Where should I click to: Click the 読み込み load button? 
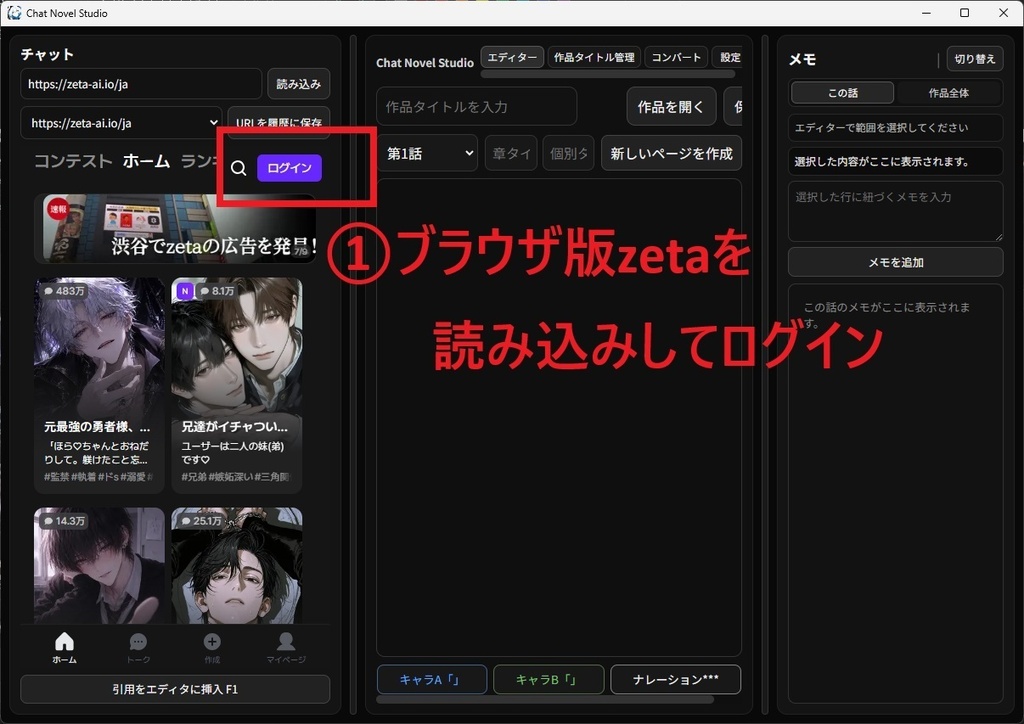click(298, 84)
